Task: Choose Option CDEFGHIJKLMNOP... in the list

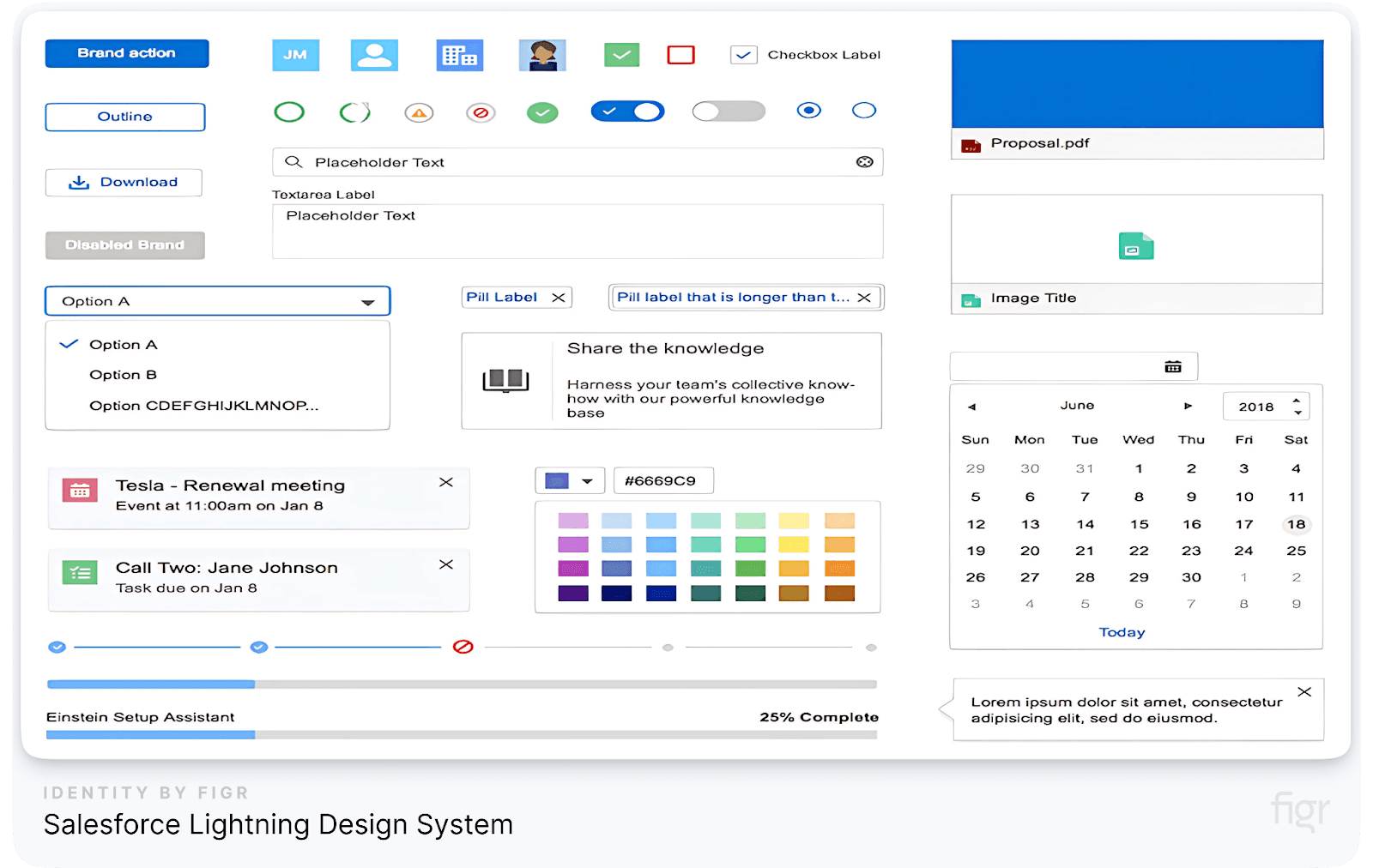Action: click(x=218, y=406)
